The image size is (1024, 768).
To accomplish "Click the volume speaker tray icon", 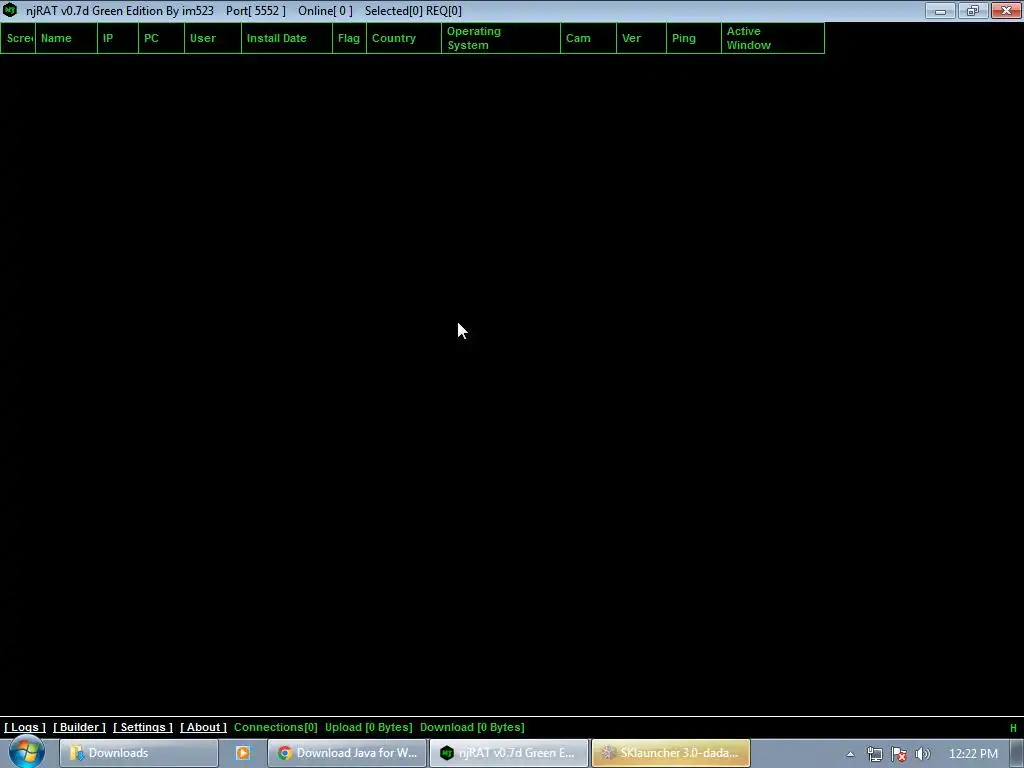I will pyautogui.click(x=922, y=754).
